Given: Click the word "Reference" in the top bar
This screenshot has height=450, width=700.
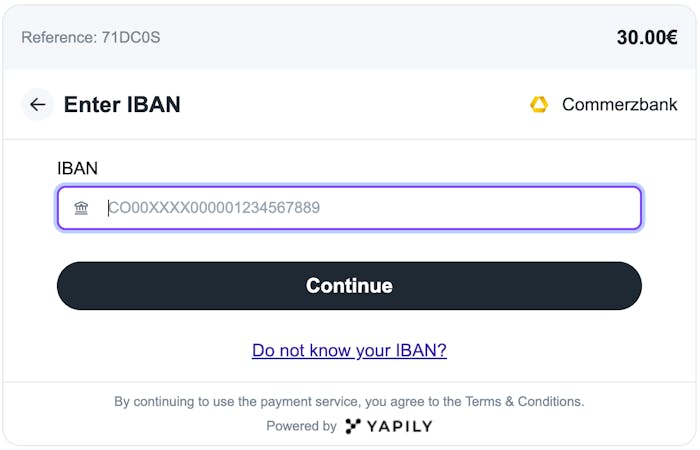Looking at the screenshot, I should point(57,37).
